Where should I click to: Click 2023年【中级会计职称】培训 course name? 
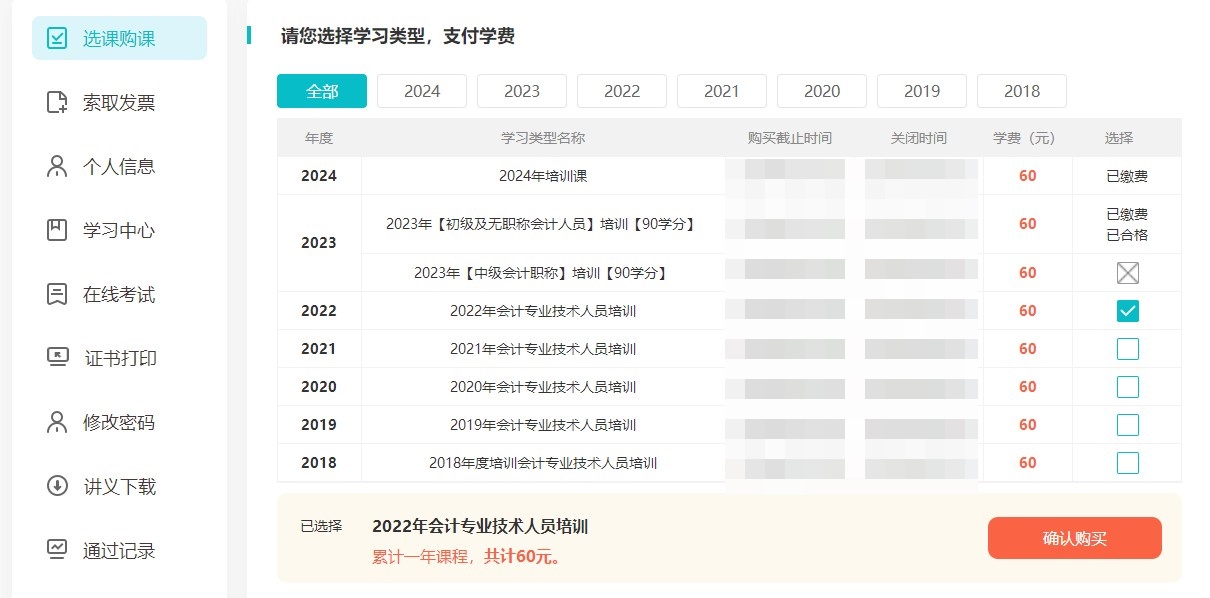tap(541, 273)
